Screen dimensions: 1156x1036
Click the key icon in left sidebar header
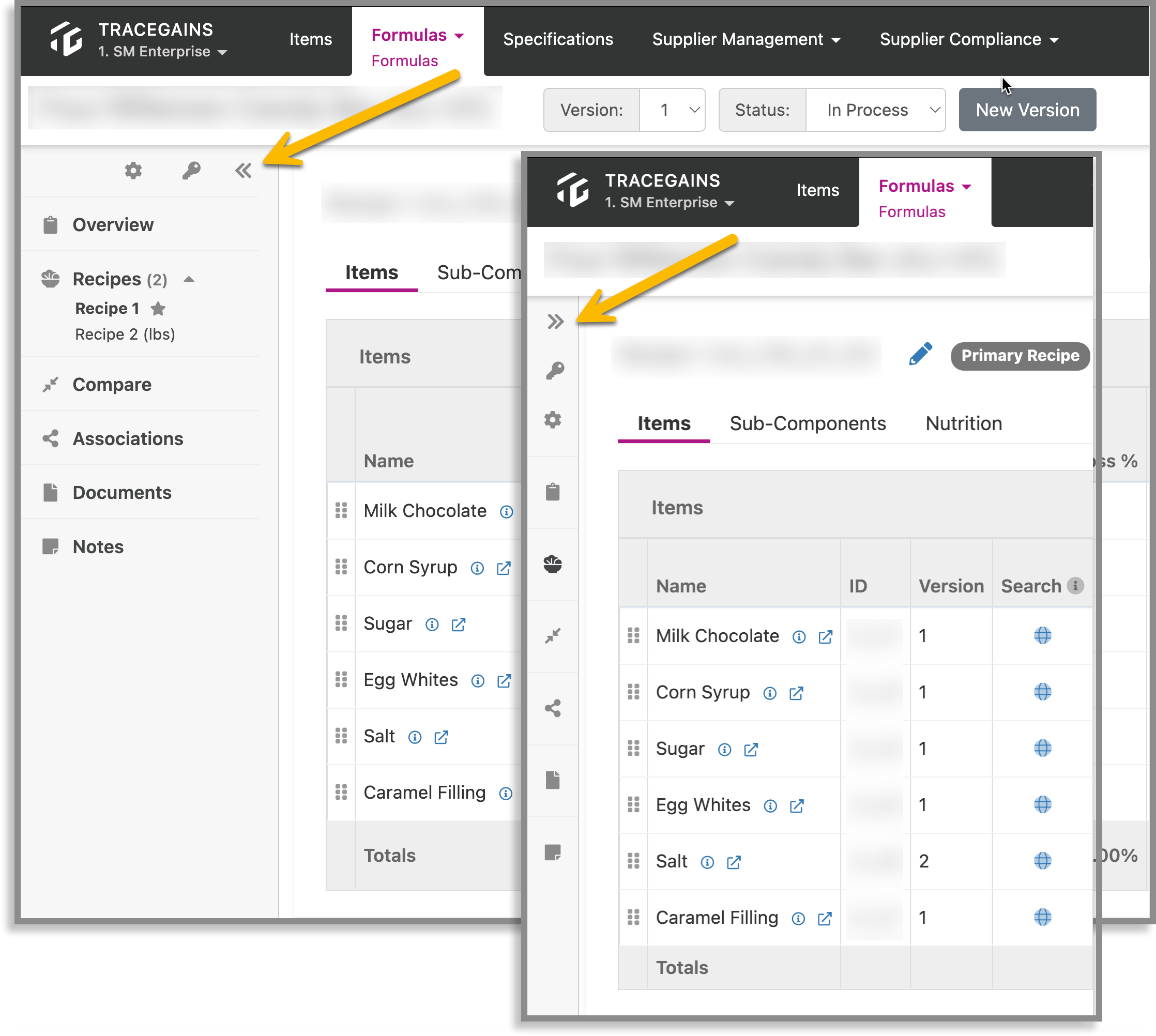[191, 171]
